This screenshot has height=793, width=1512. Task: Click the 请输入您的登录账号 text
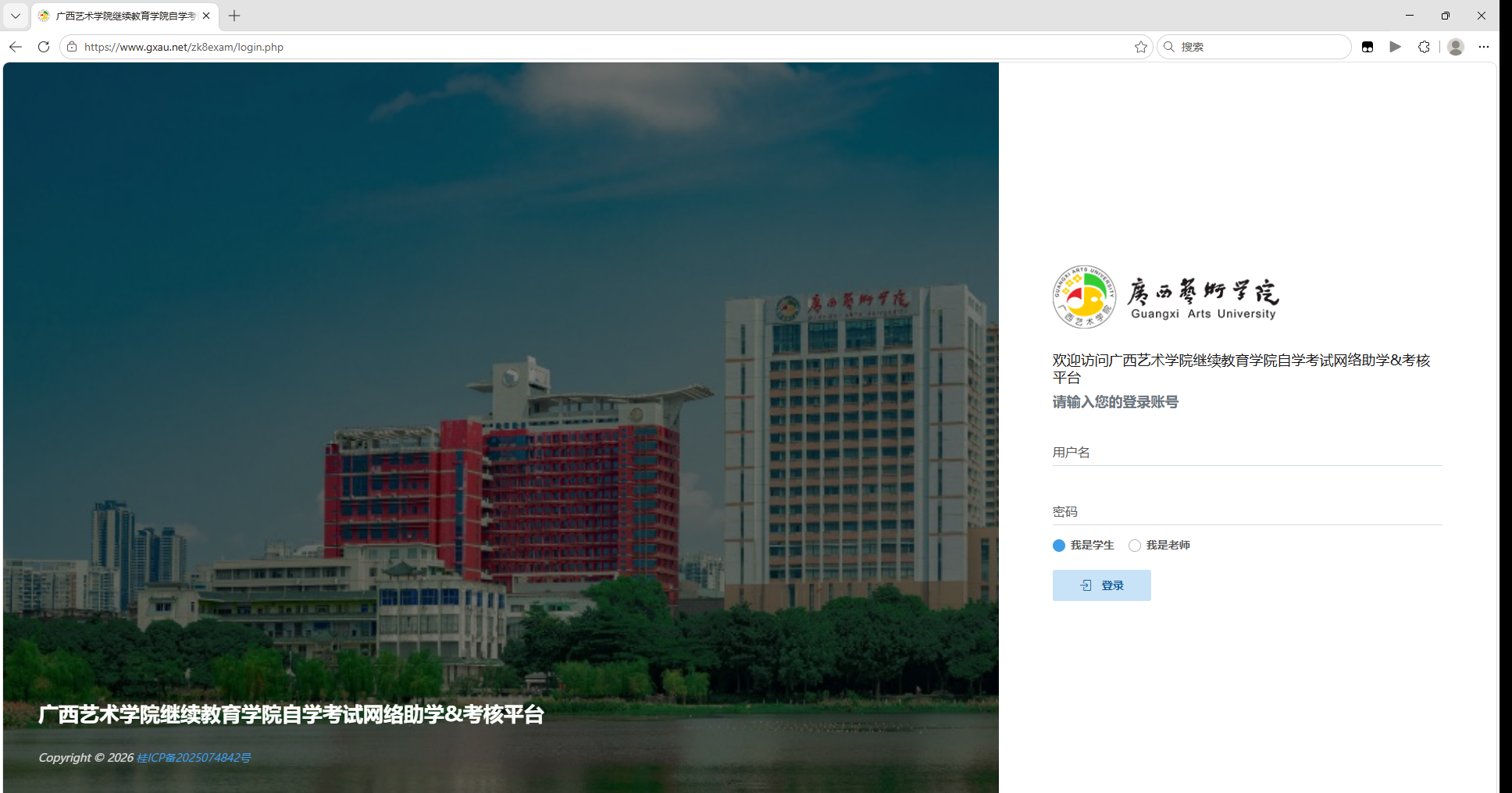coord(1115,402)
